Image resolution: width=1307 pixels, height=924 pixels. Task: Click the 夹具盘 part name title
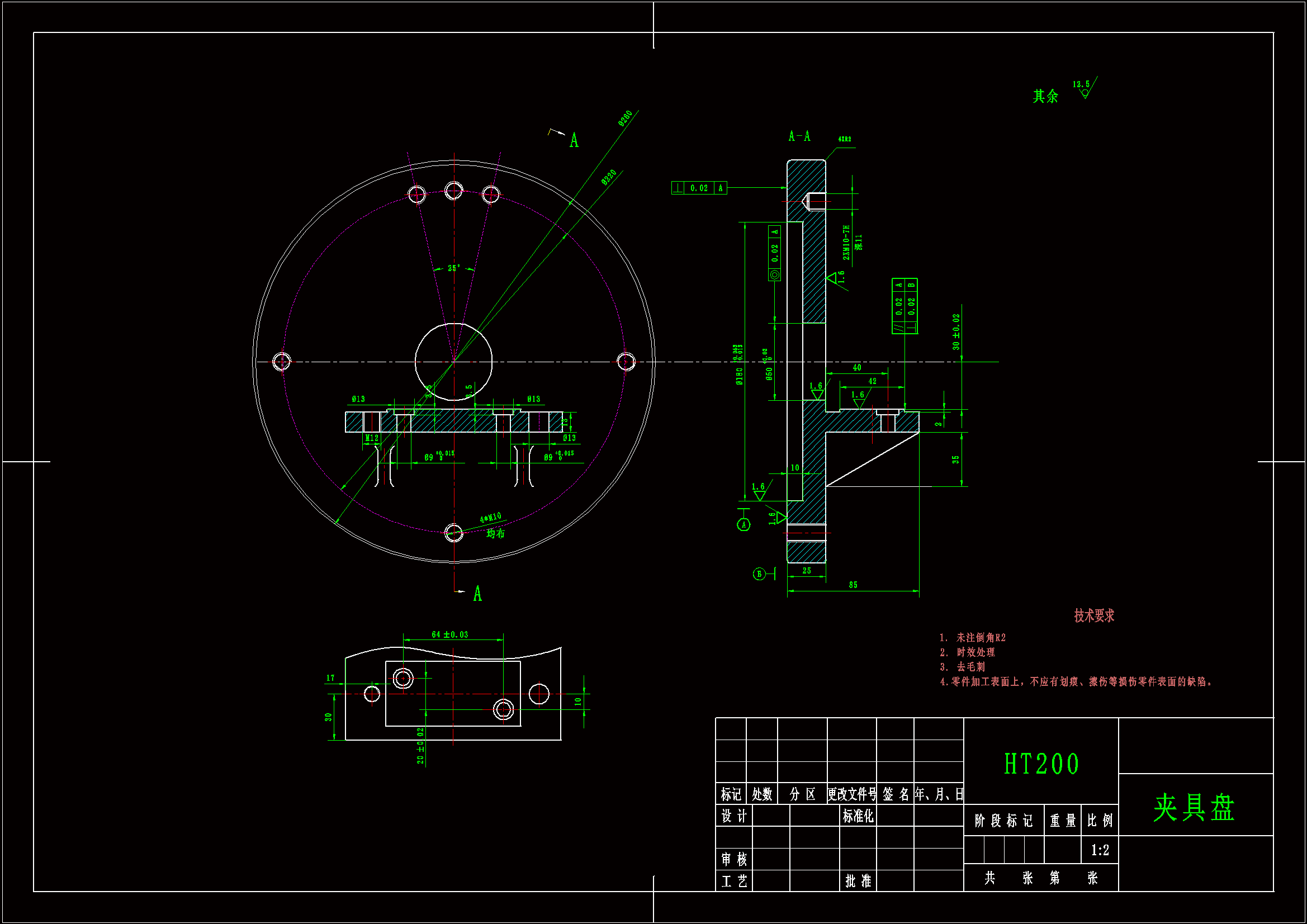point(1194,807)
